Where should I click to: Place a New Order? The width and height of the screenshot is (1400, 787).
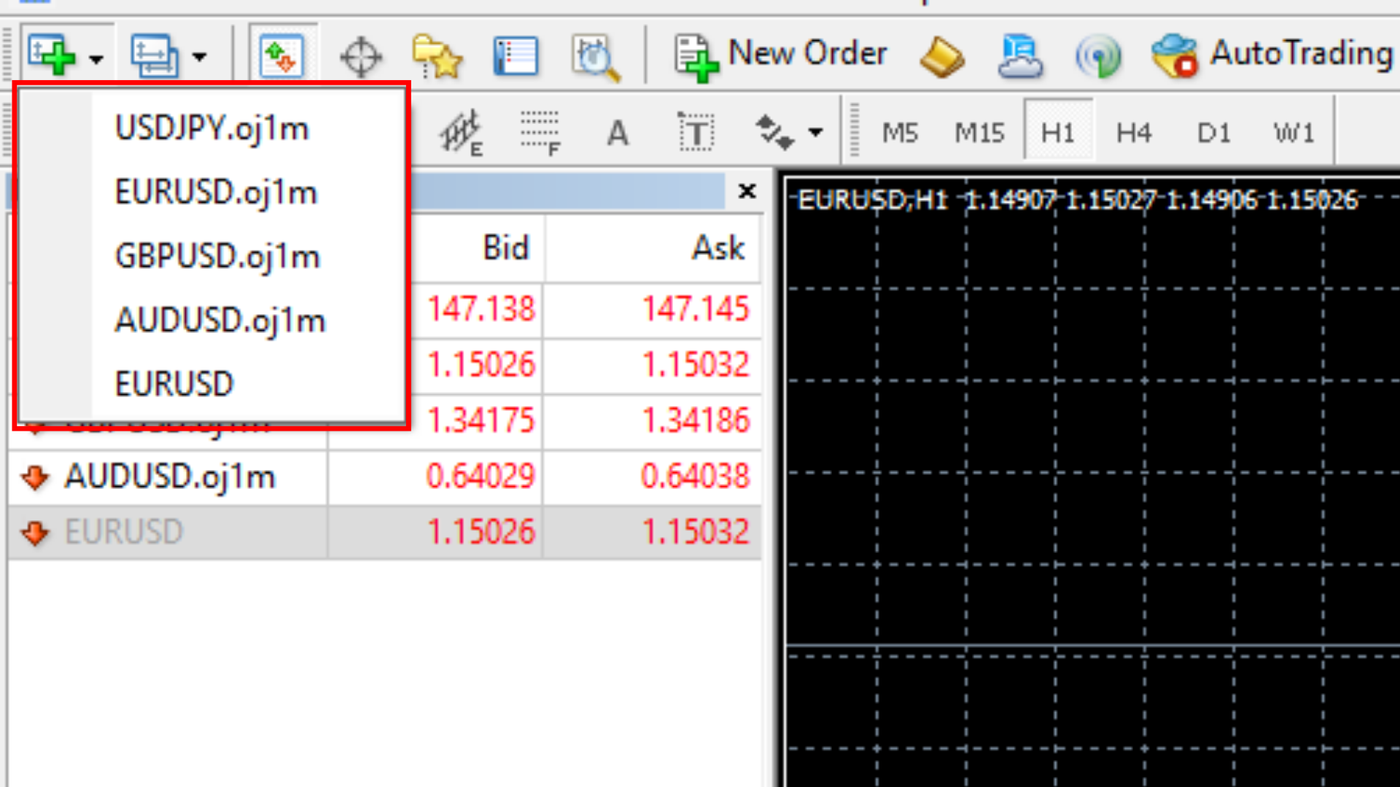pyautogui.click(x=783, y=52)
